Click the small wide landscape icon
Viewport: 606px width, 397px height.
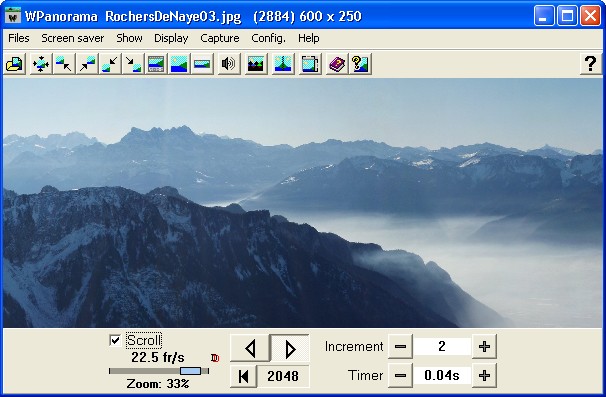coord(202,64)
